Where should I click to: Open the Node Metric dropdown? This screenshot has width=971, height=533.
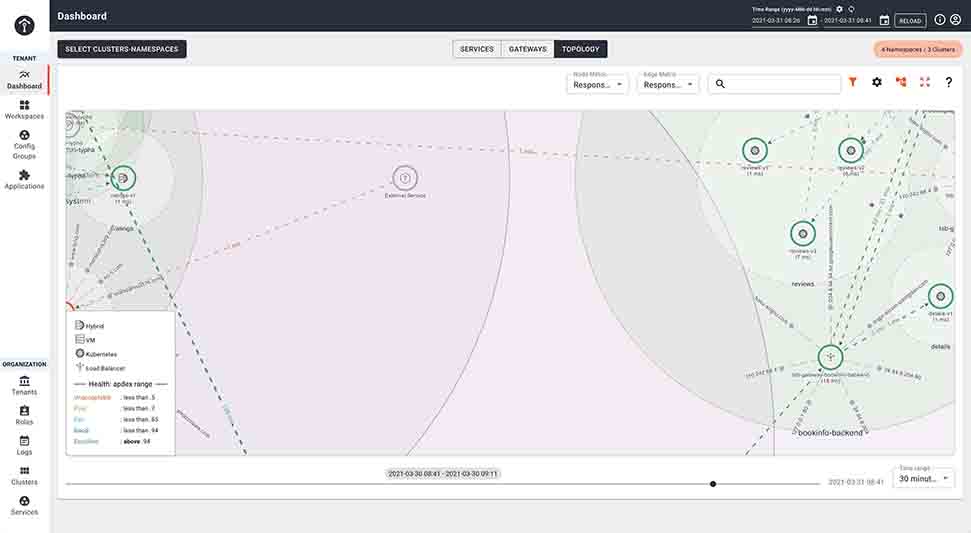pyautogui.click(x=598, y=84)
